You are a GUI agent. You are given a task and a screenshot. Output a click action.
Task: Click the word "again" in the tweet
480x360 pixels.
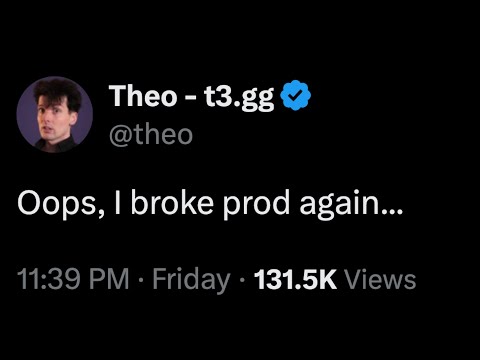[339, 204]
